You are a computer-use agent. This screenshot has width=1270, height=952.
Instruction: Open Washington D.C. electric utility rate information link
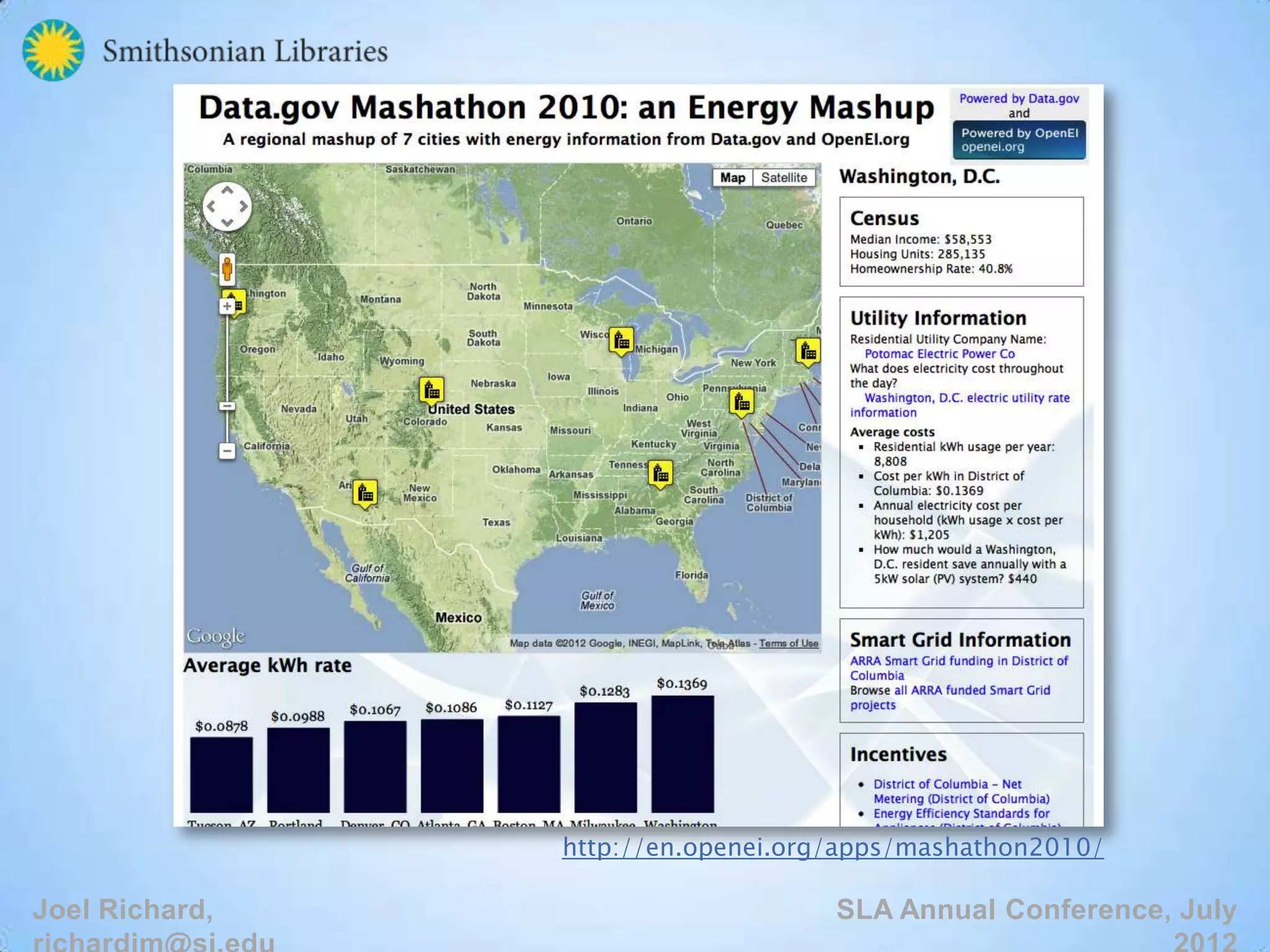click(x=960, y=405)
